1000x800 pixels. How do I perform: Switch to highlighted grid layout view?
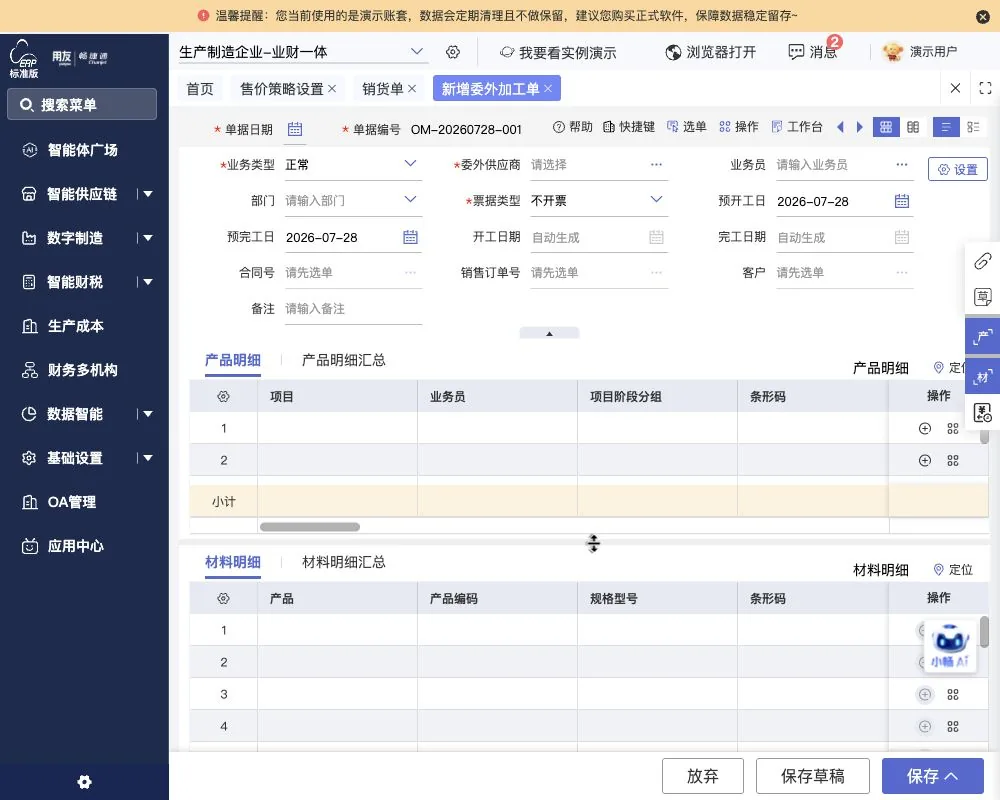(886, 127)
